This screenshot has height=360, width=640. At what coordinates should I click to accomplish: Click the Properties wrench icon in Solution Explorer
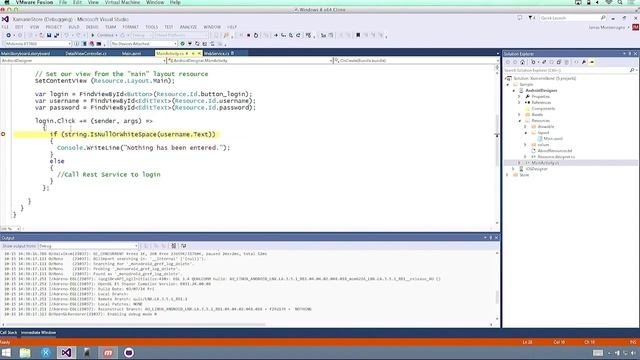[x=584, y=62]
